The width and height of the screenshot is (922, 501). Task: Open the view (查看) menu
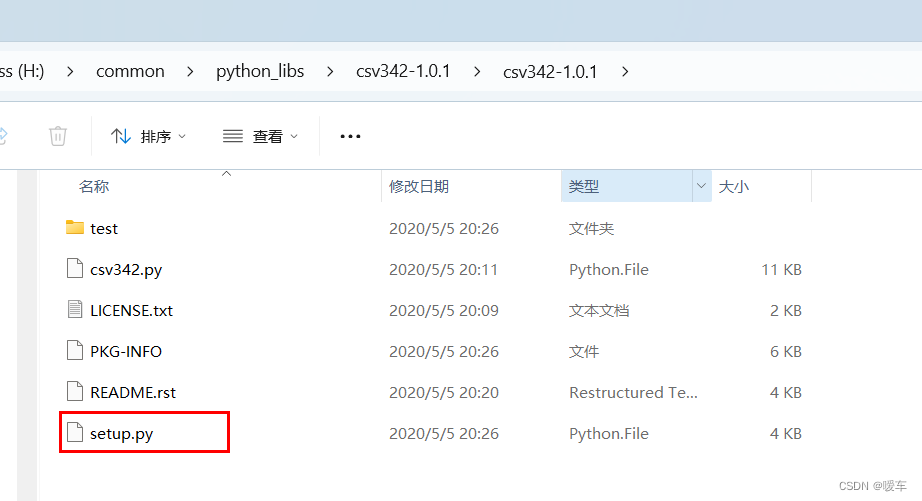[260, 136]
